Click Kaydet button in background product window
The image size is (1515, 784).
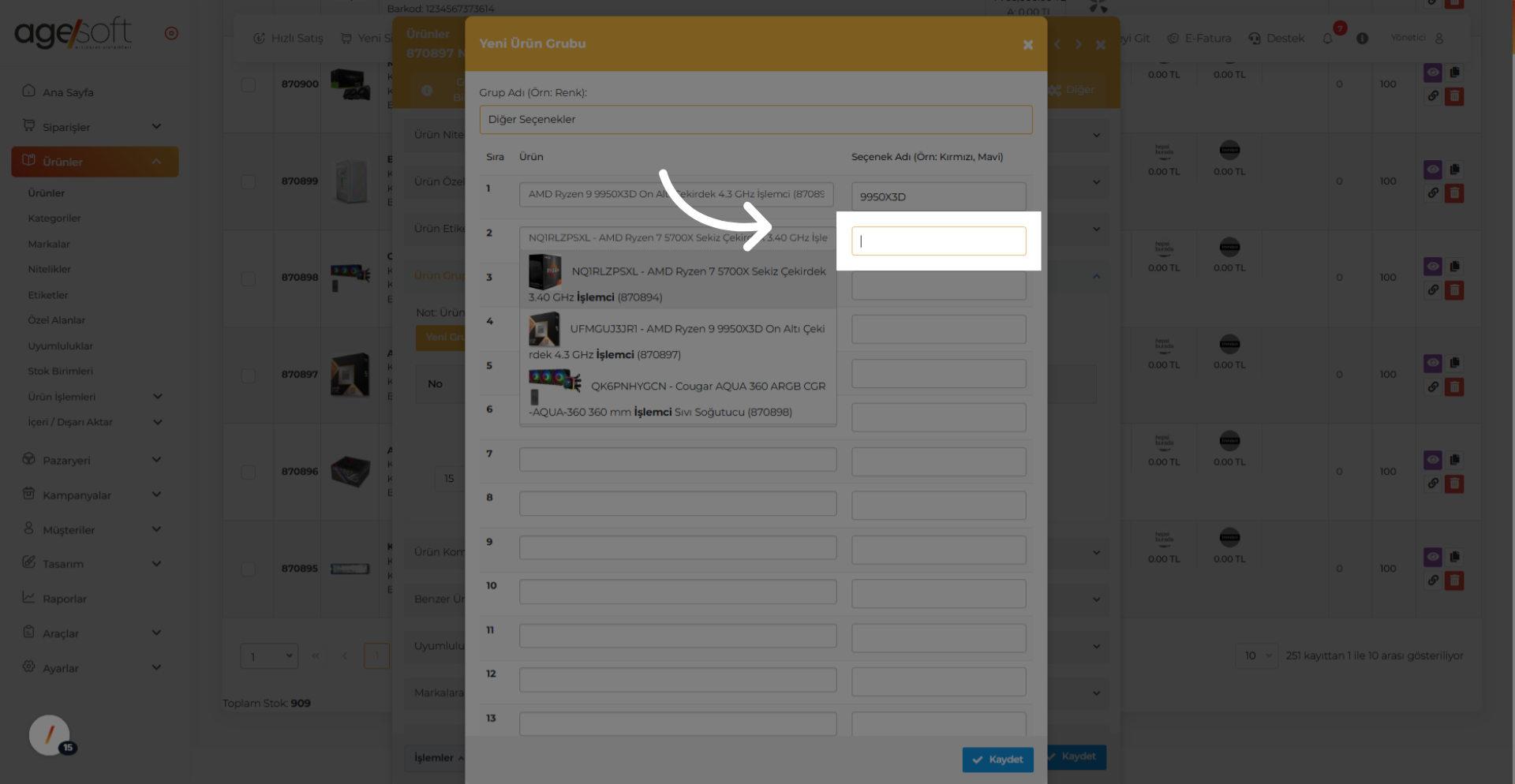(1076, 756)
